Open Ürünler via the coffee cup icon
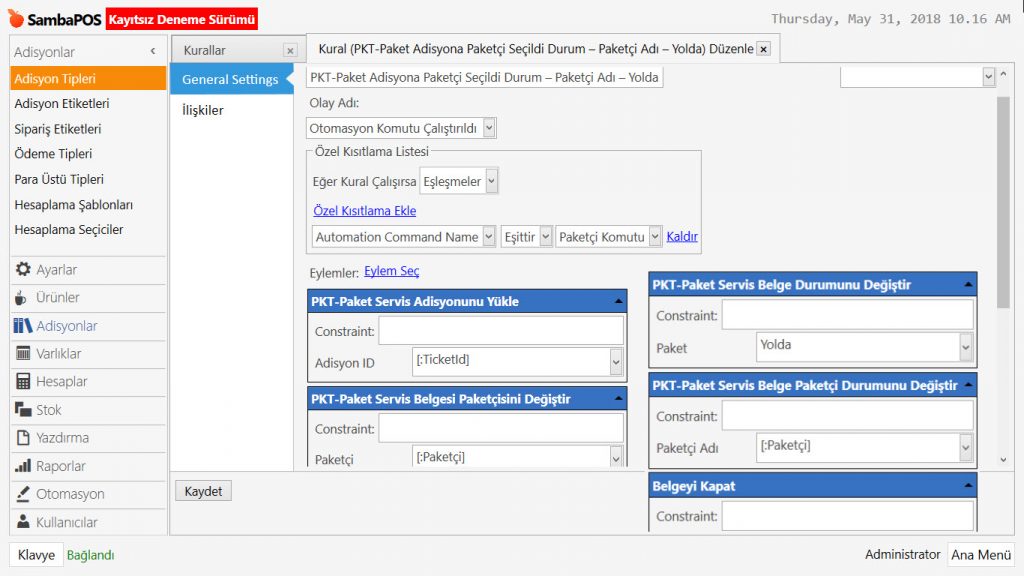This screenshot has height=576, width=1024. [22, 298]
